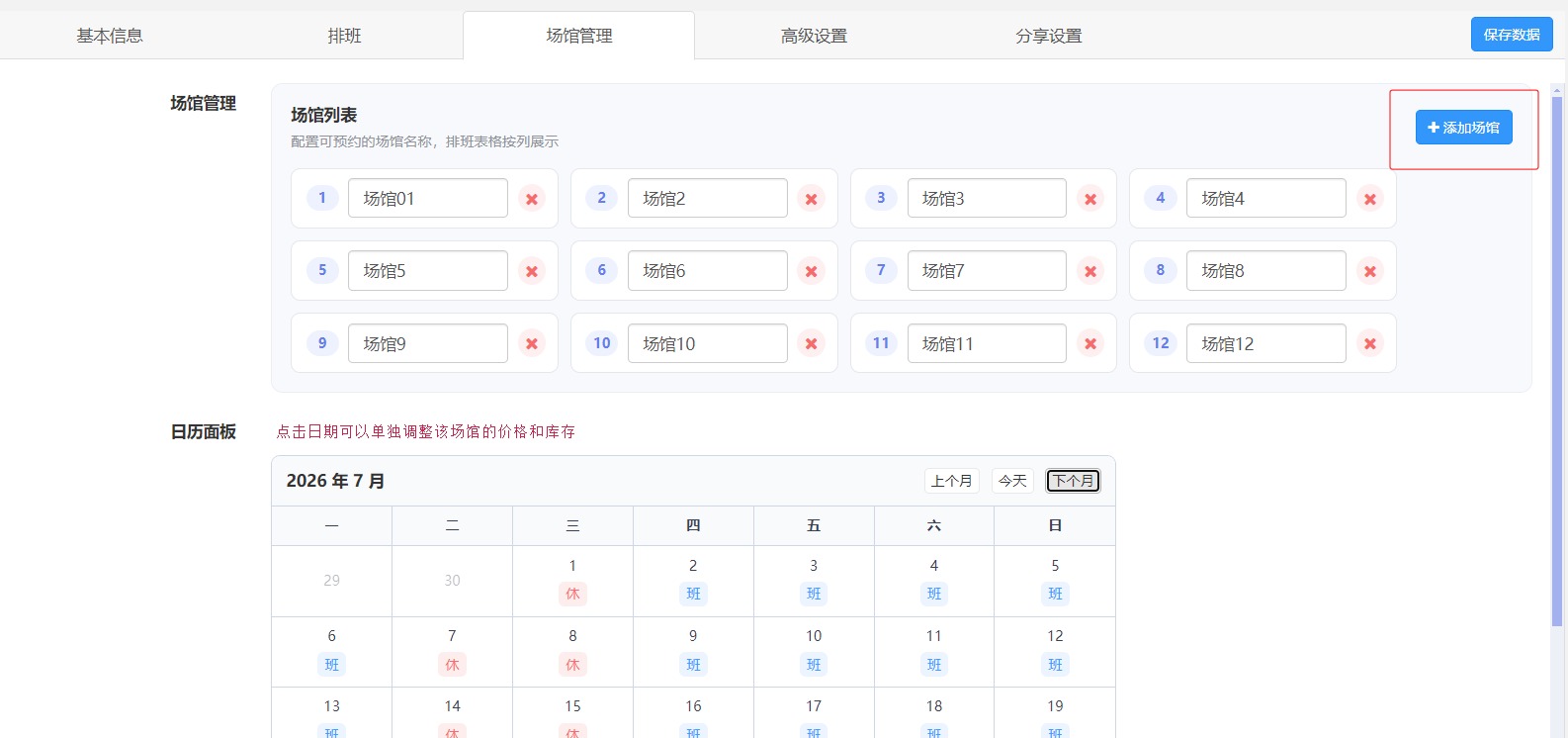Select July 9 calendar date
1568x738 pixels.
pyautogui.click(x=693, y=652)
